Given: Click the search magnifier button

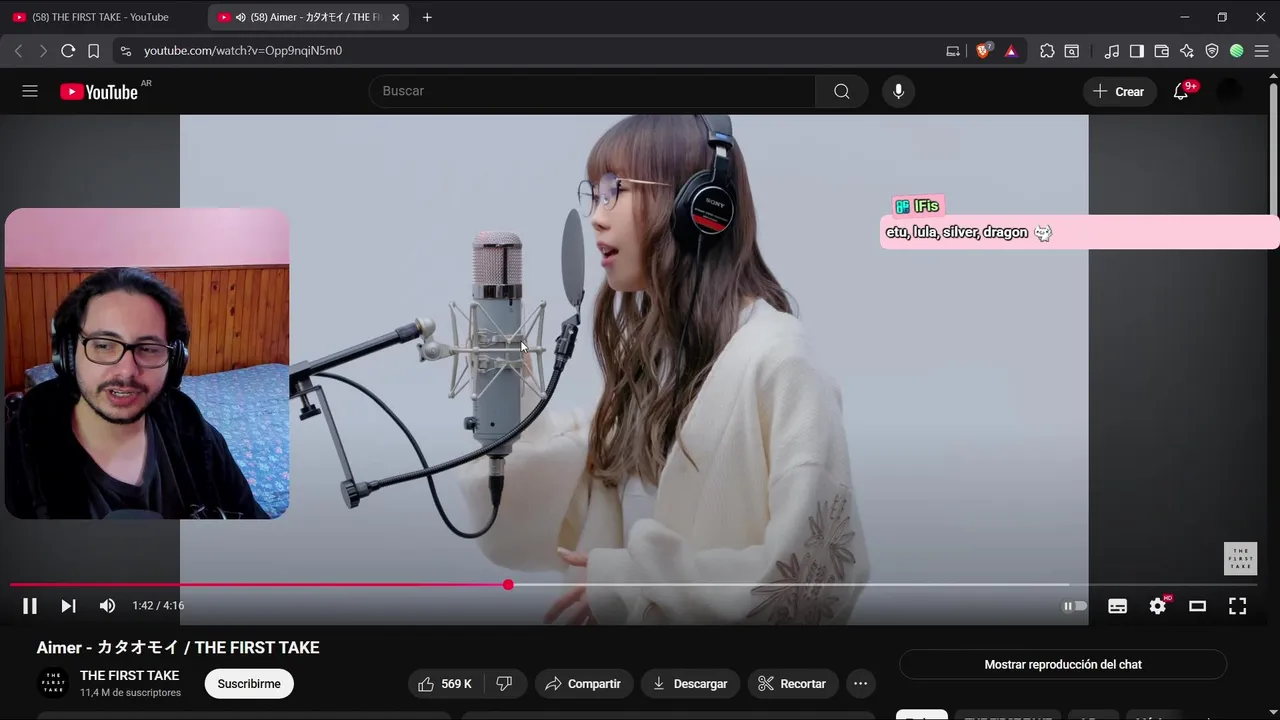Looking at the screenshot, I should coord(842,91).
